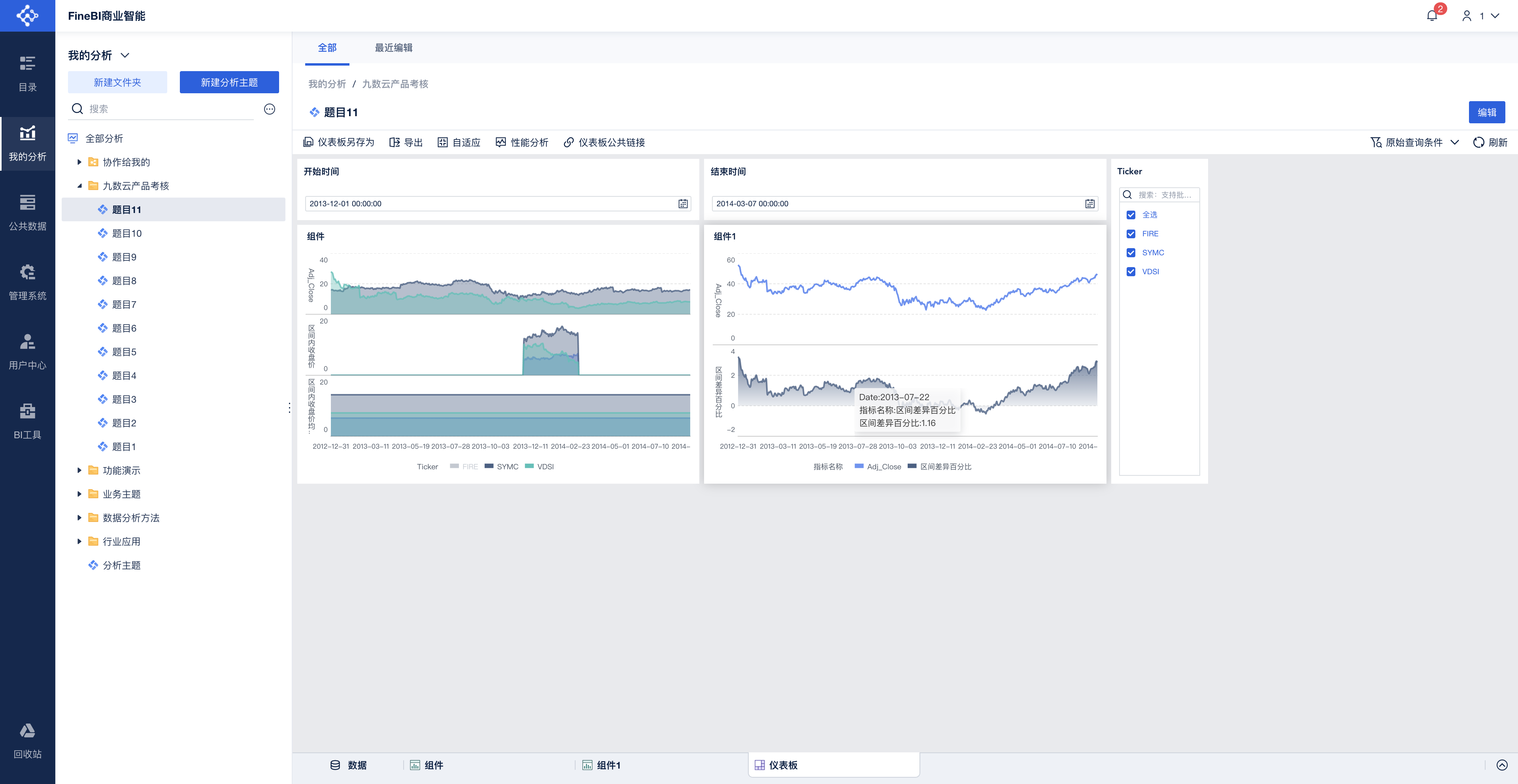This screenshot has width=1518, height=784.
Task: Click the 我的分析 breadcrumb link
Action: pos(327,84)
